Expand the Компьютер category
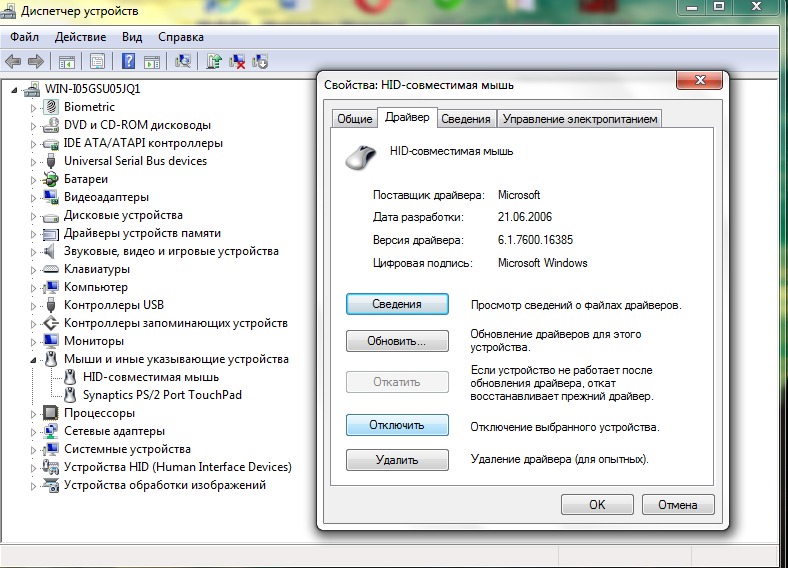This screenshot has height=568, width=788. pos(33,288)
